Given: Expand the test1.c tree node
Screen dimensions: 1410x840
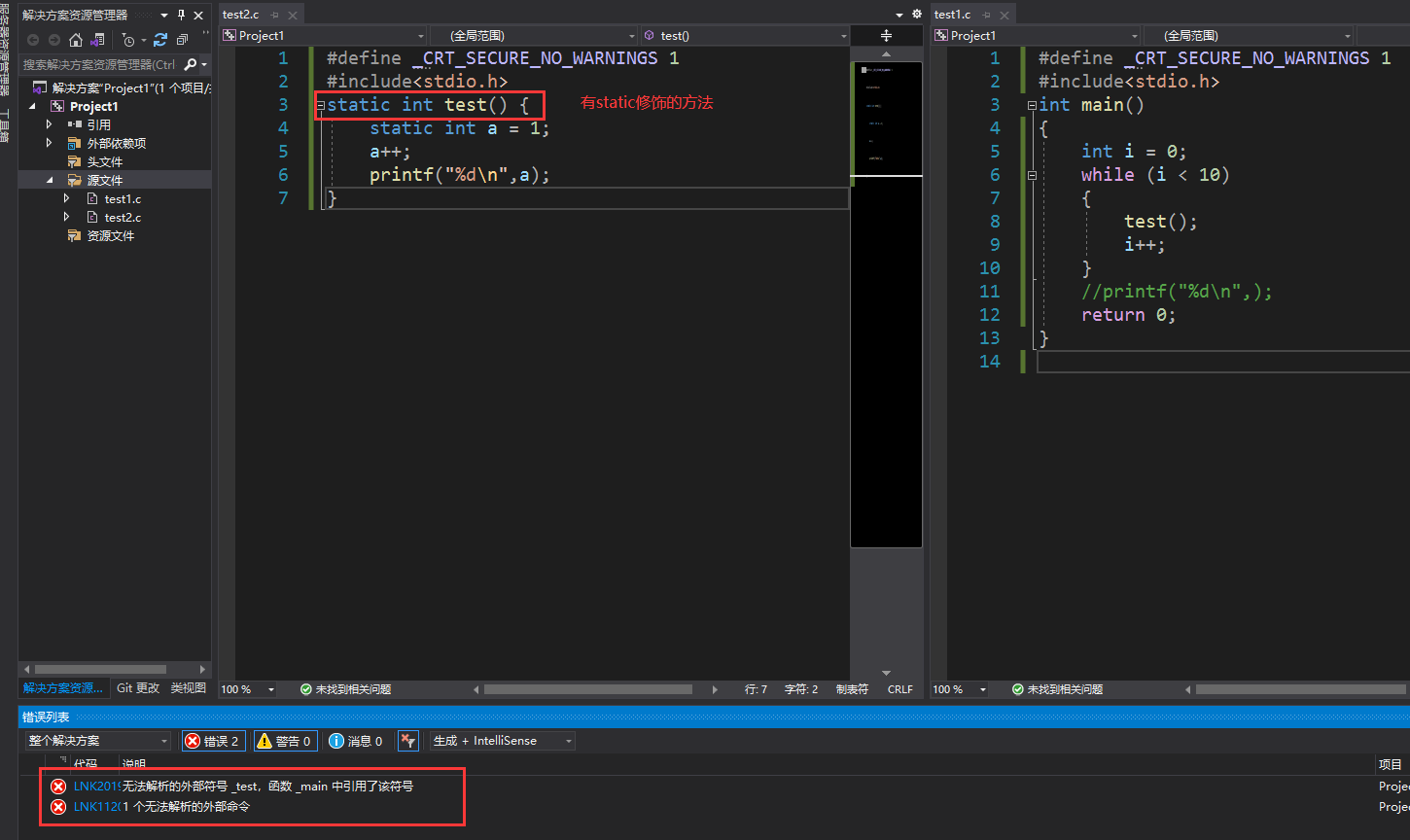Looking at the screenshot, I should tap(66, 198).
